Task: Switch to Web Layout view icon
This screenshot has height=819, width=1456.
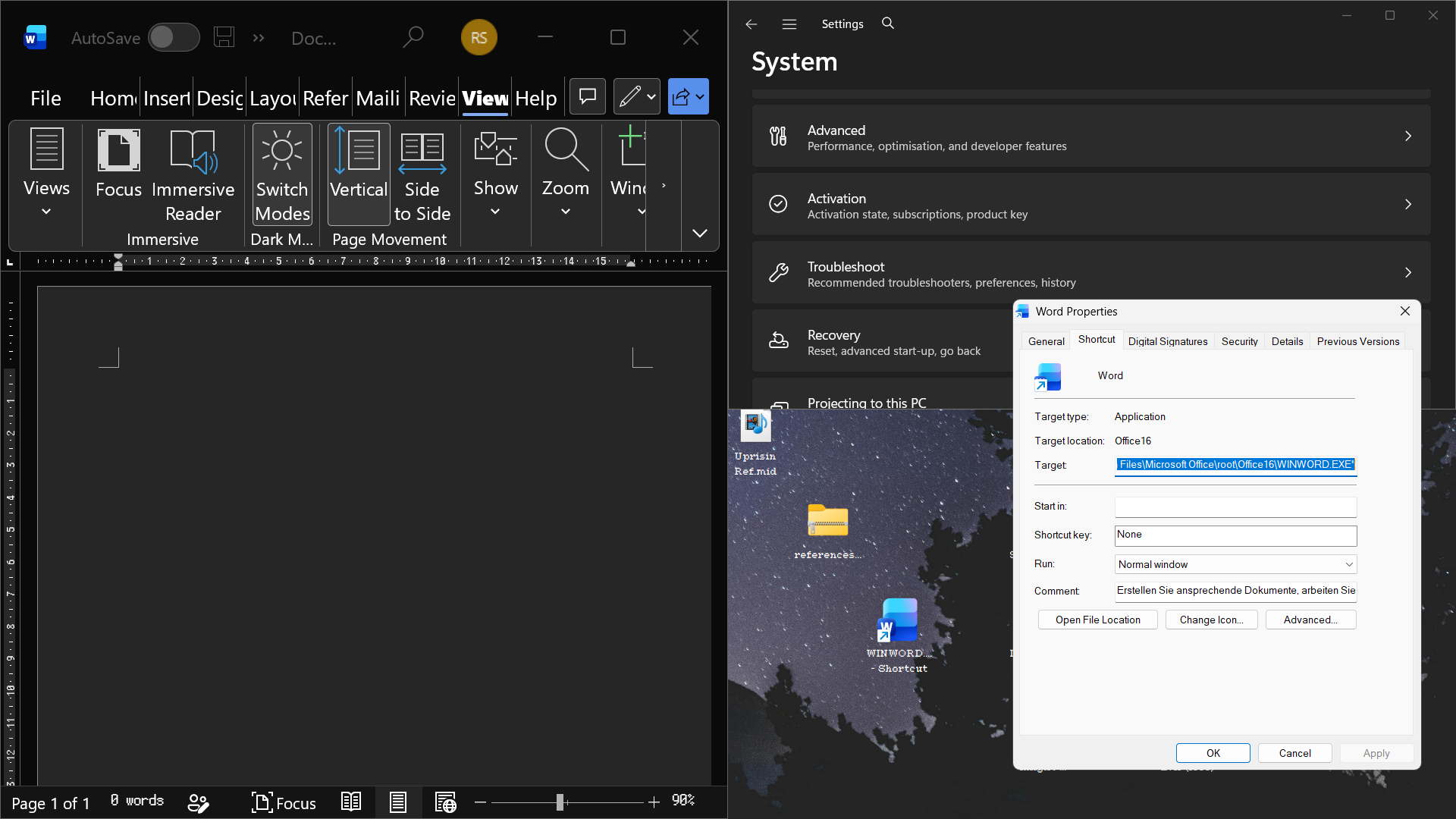Action: pyautogui.click(x=446, y=802)
